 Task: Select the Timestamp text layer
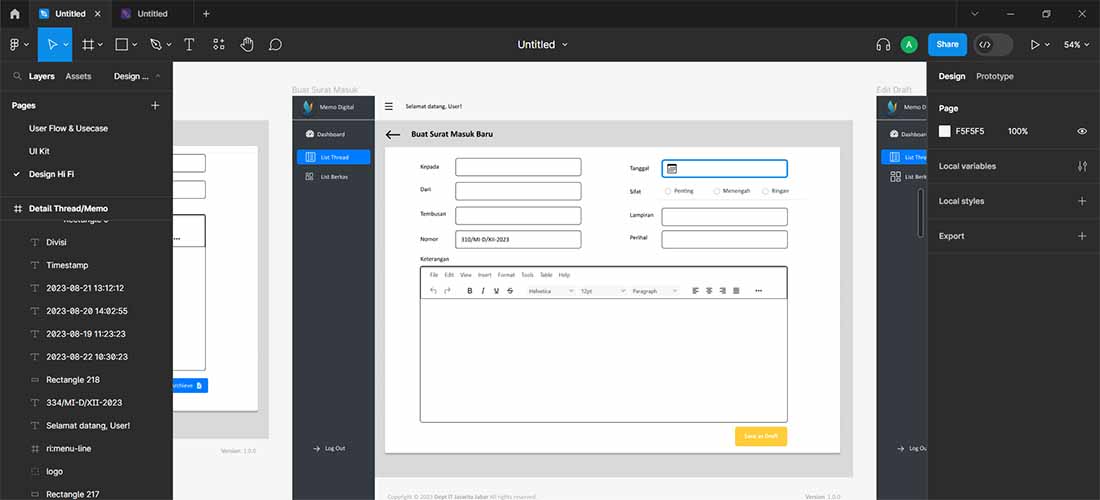67,266
